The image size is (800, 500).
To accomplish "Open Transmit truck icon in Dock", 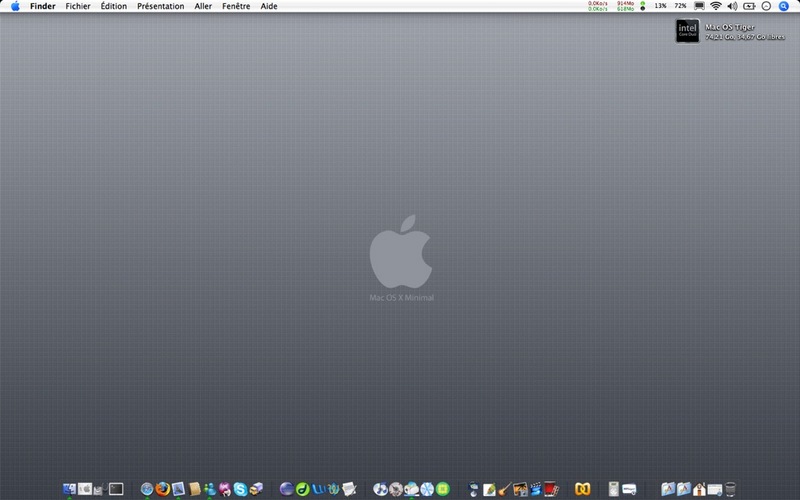I will [x=256, y=489].
